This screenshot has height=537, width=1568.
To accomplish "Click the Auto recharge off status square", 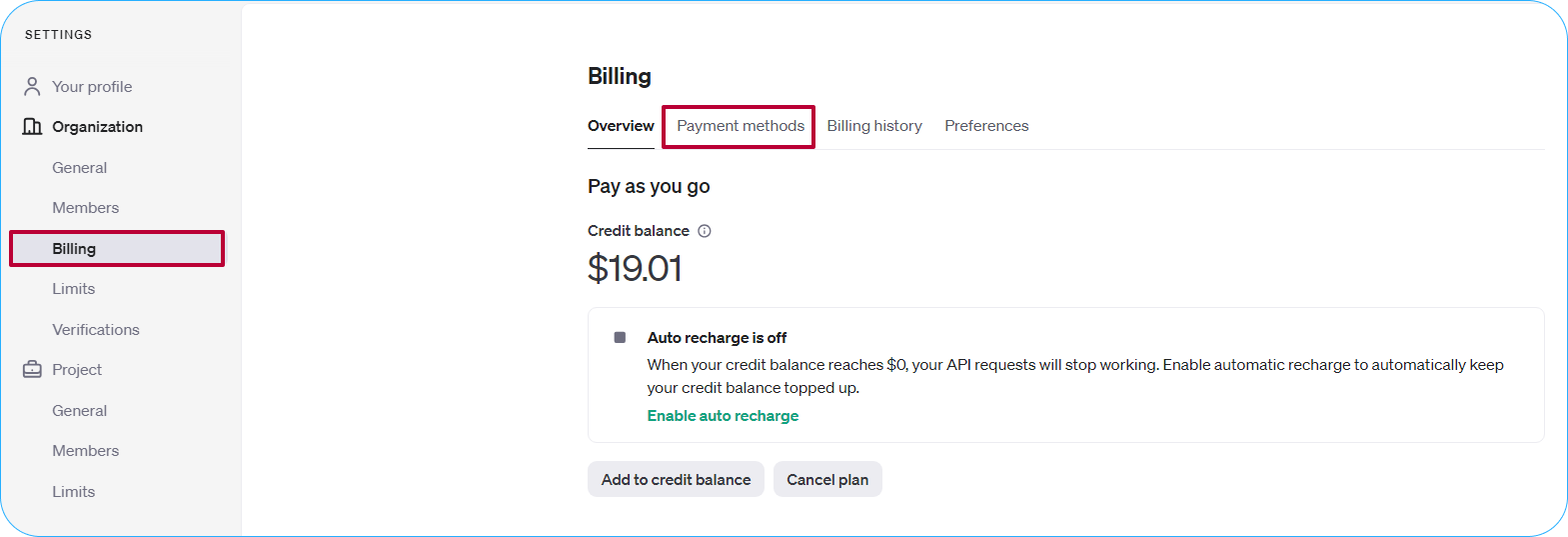I will (x=620, y=338).
